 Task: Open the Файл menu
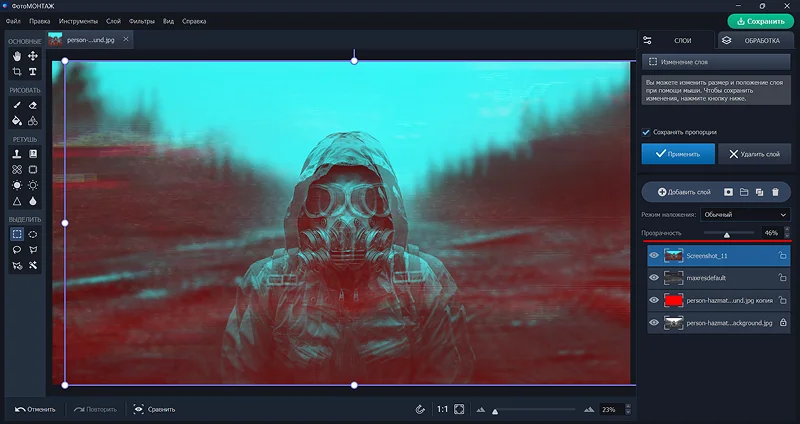[x=13, y=21]
